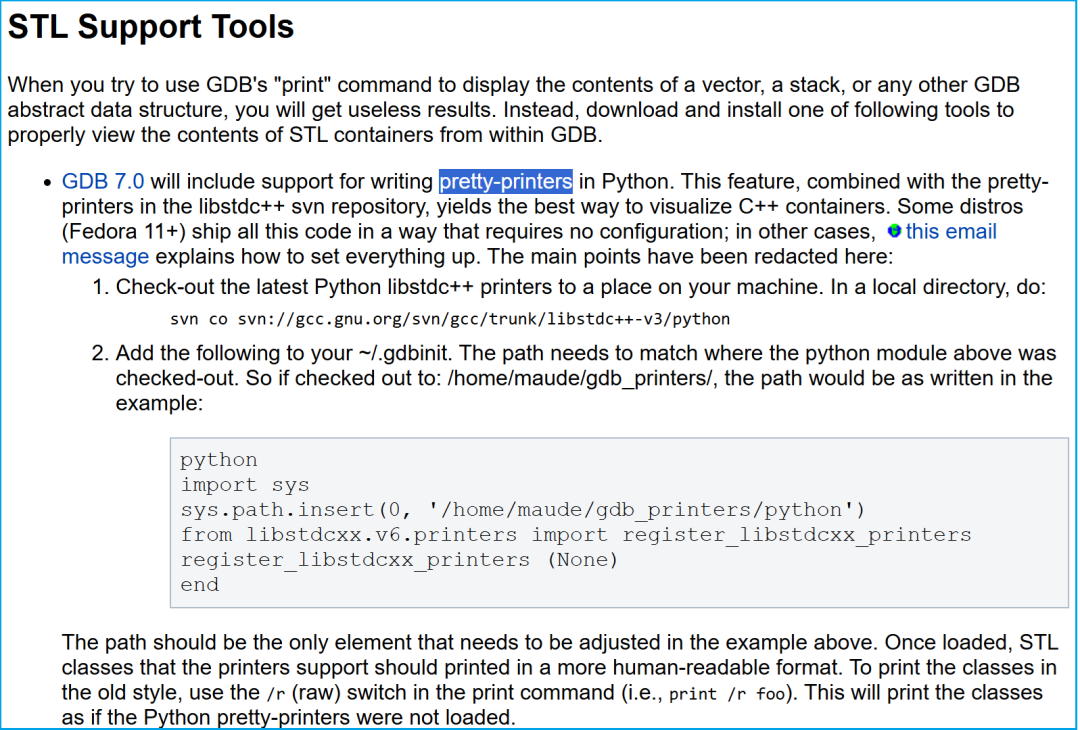Click the 'from libstdcxx.v6.printers import' line
This screenshot has width=1080, height=730.
pos(576,535)
